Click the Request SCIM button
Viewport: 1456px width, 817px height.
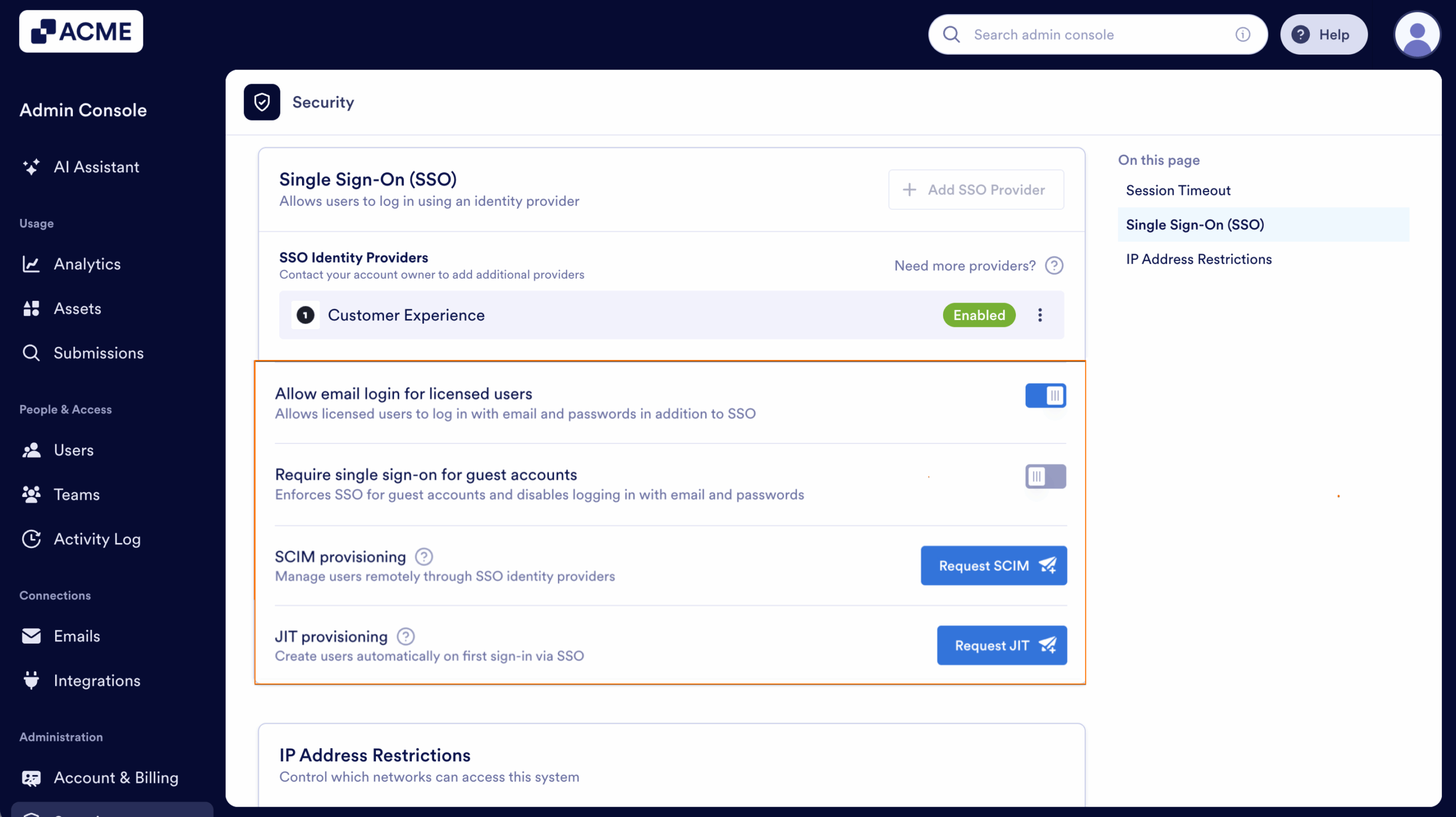pos(994,565)
